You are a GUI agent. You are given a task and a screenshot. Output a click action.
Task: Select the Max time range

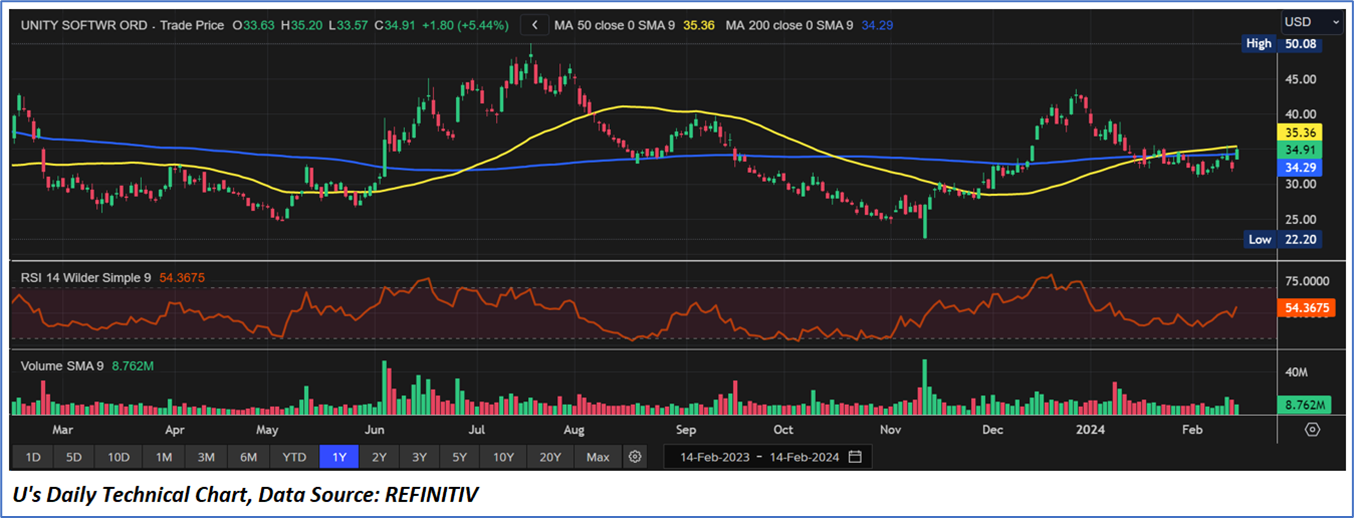pyautogui.click(x=598, y=457)
